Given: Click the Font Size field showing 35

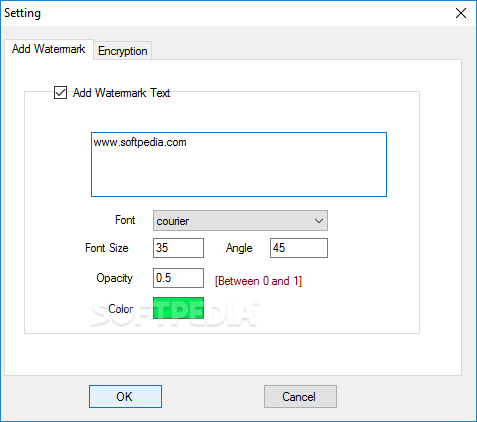Looking at the screenshot, I should pos(178,248).
